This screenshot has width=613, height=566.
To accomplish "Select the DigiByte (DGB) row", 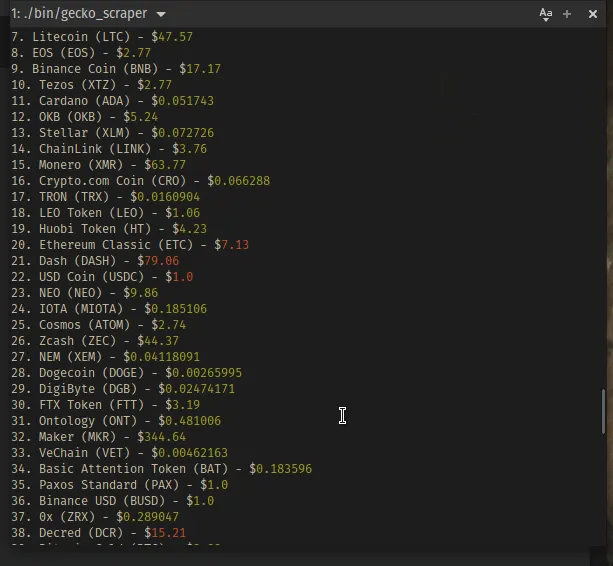I will pyautogui.click(x=123, y=389).
